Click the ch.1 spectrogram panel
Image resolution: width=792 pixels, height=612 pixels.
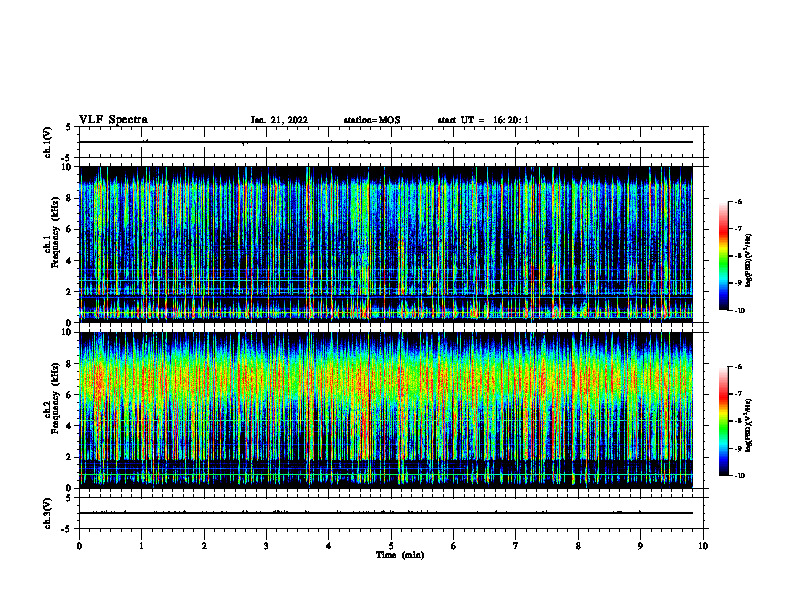386,244
